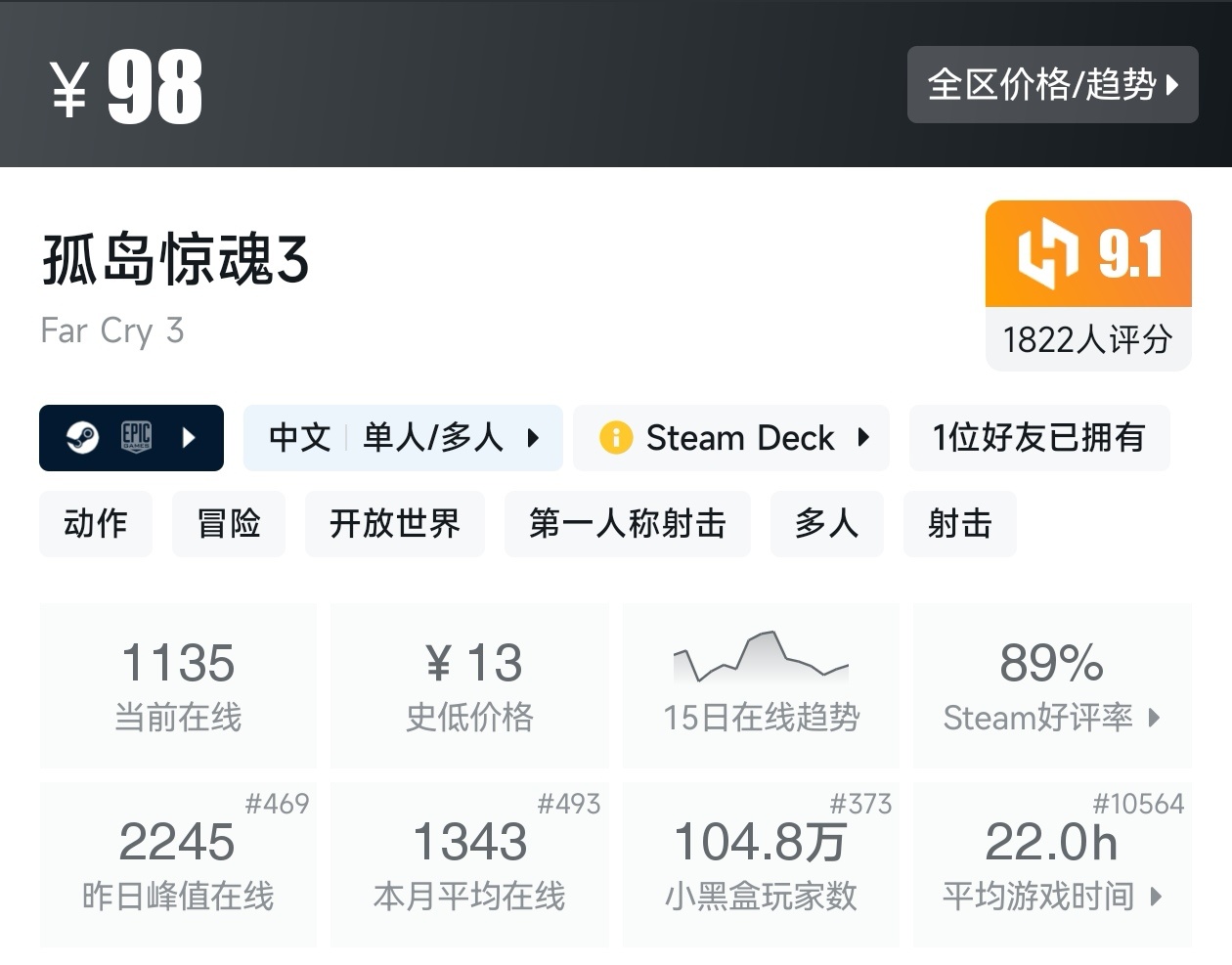Click the Steam Deck yellow info icon
This screenshot has height=965, width=1232.
(616, 437)
